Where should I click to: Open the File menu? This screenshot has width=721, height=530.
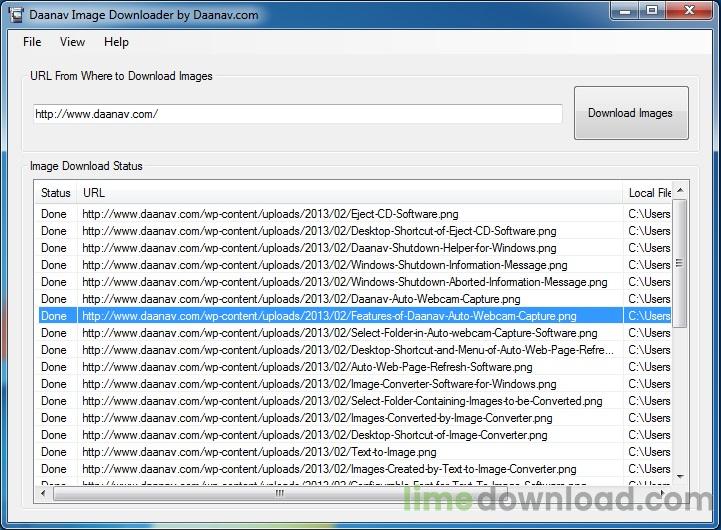click(32, 42)
